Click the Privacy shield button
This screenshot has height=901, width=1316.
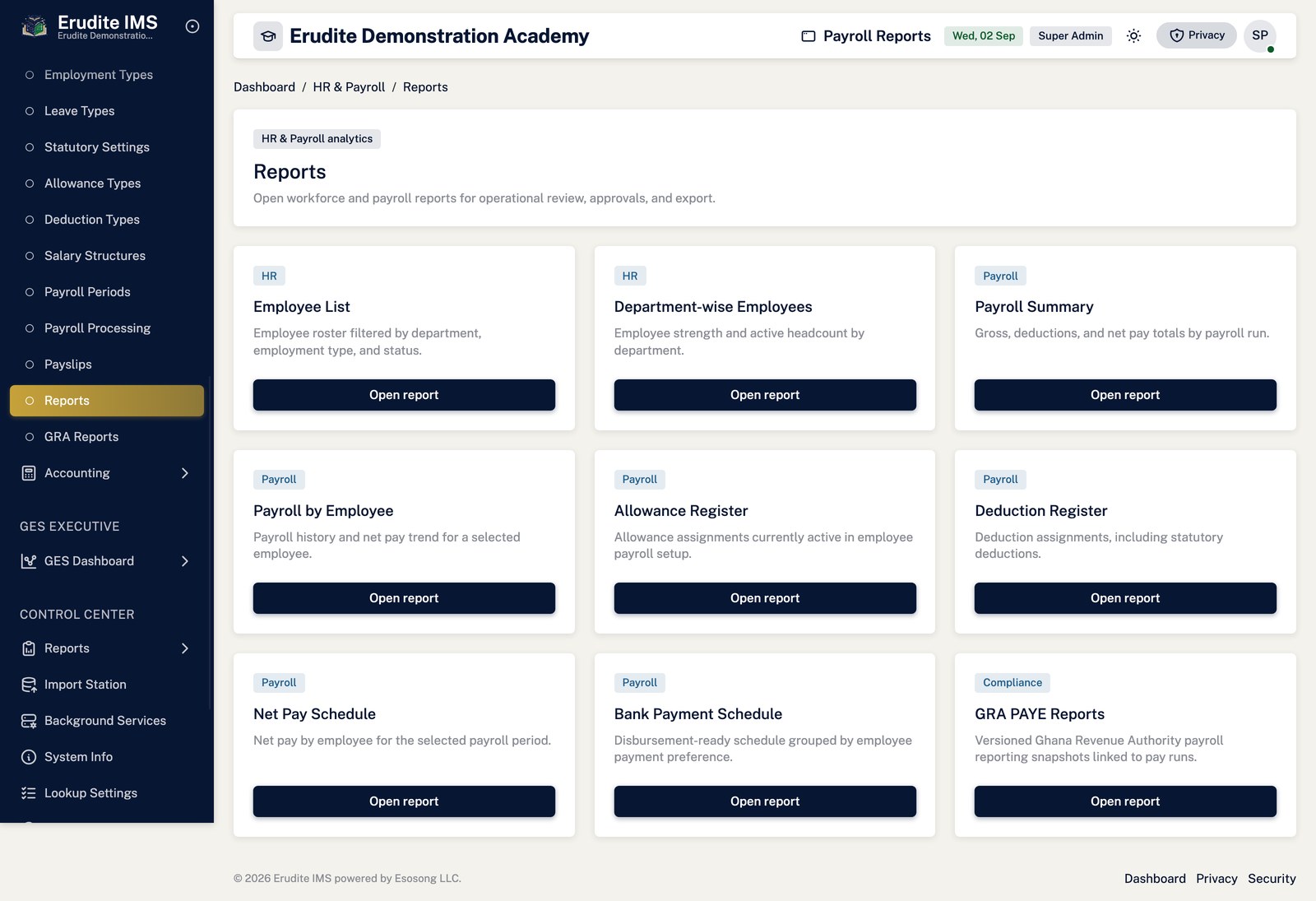pos(1197,35)
